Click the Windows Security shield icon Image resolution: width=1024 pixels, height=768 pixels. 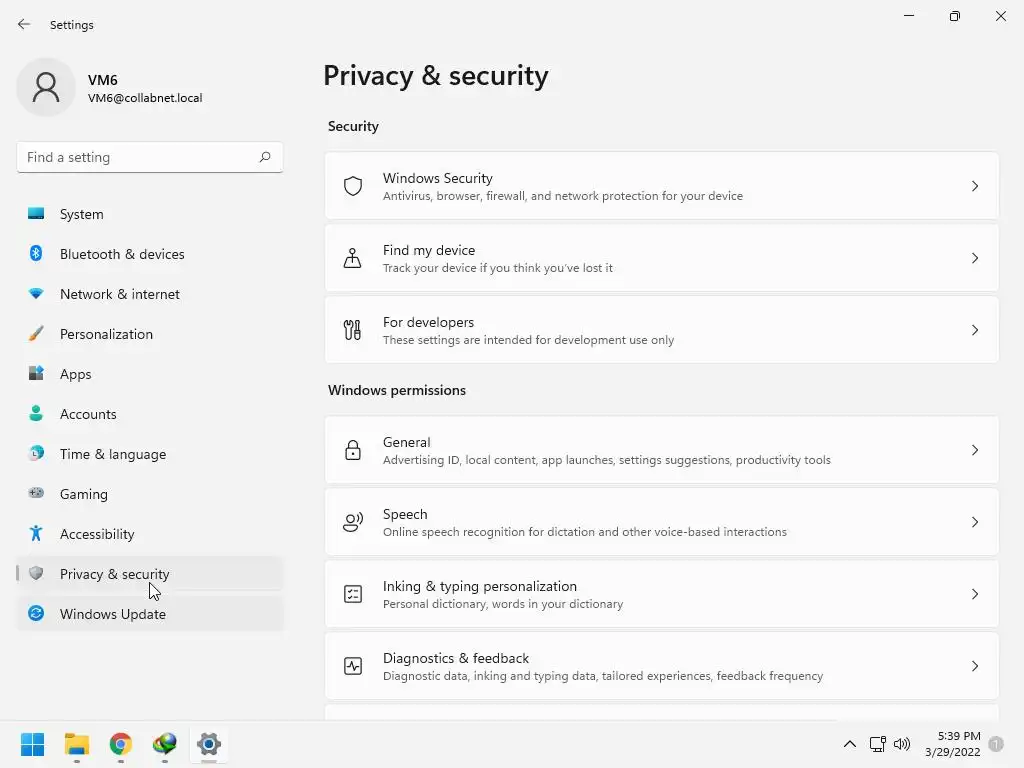[x=353, y=186]
